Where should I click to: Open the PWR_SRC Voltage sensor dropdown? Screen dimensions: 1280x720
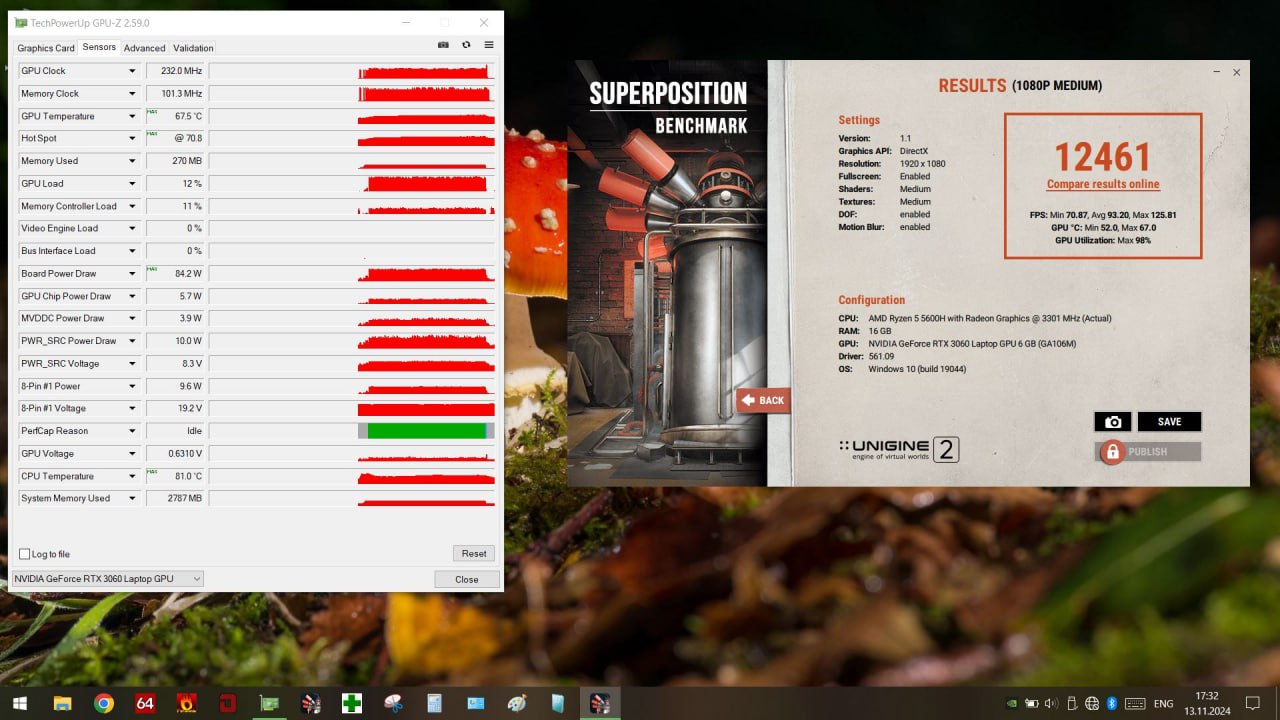(x=132, y=364)
